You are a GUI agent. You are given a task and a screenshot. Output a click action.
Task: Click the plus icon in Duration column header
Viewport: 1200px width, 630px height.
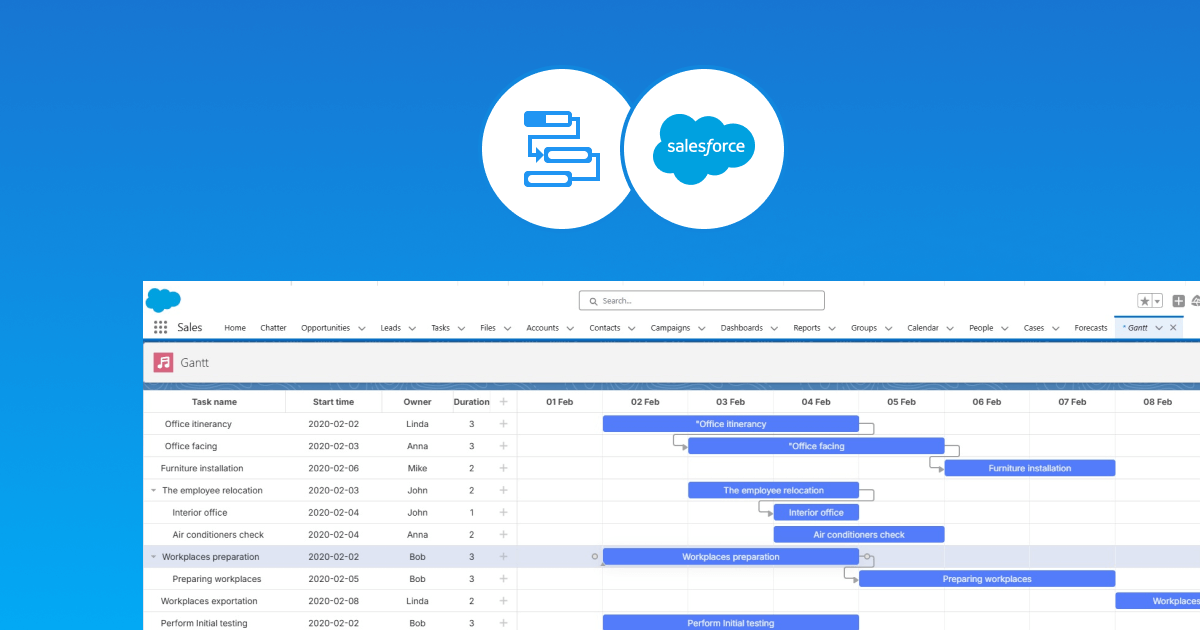(504, 401)
